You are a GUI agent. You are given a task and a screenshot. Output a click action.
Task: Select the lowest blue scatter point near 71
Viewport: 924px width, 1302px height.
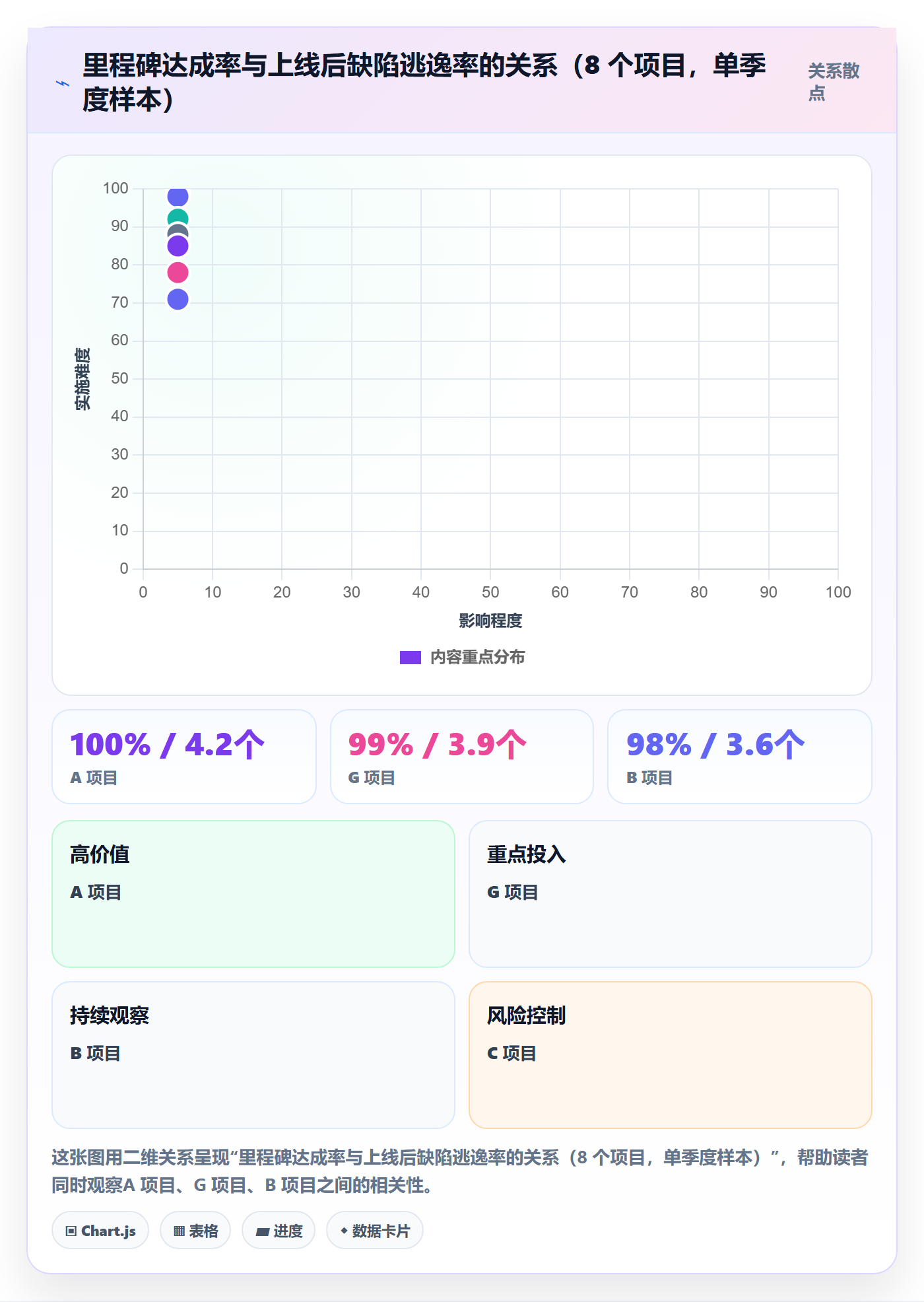point(178,299)
